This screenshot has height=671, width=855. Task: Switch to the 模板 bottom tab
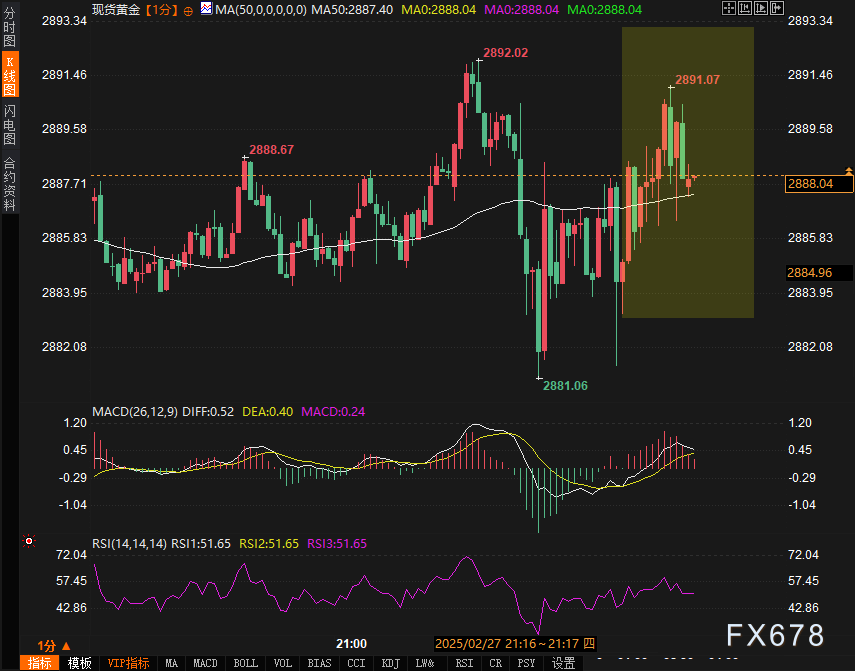point(79,663)
